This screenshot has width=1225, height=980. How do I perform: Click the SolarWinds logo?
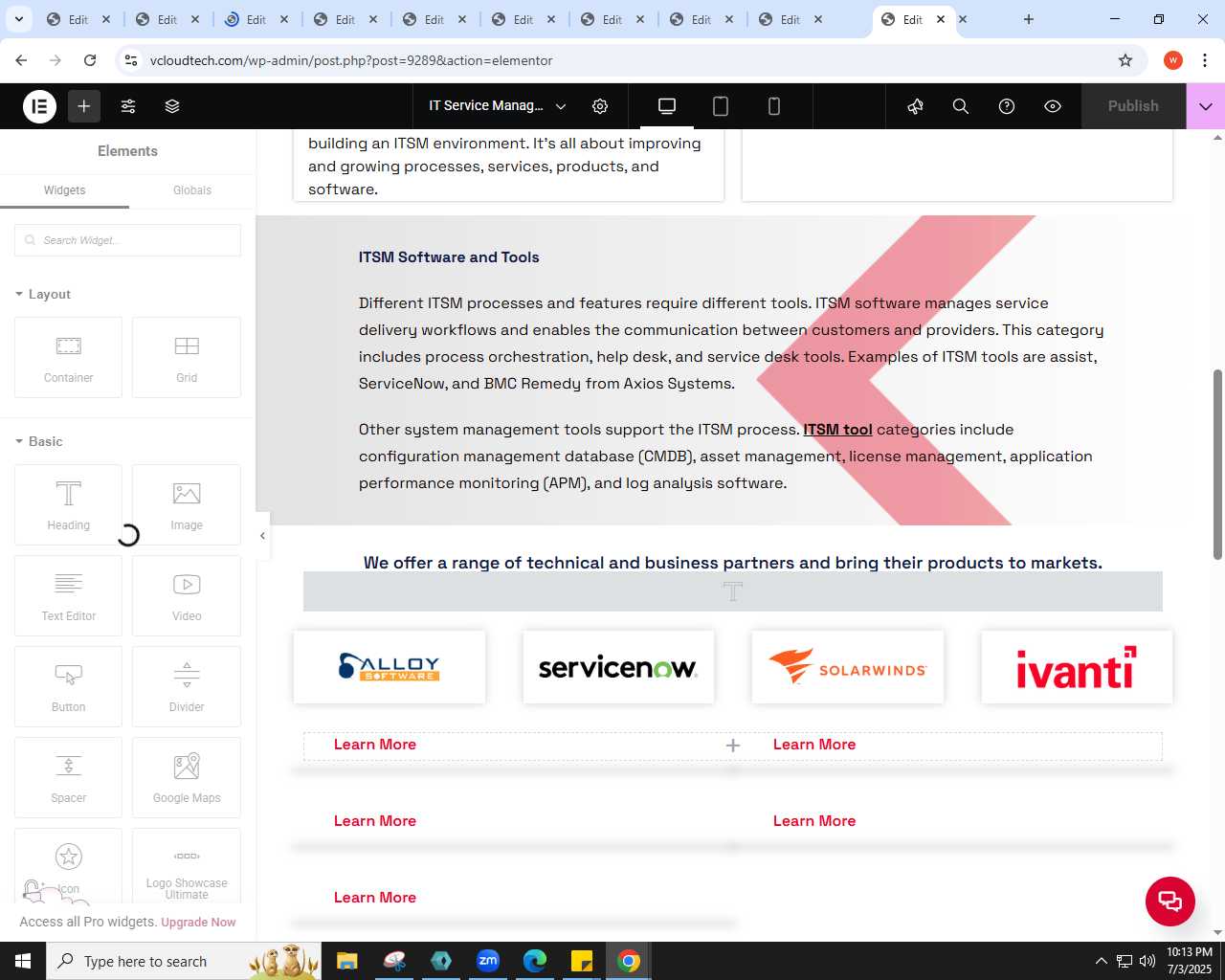click(848, 667)
